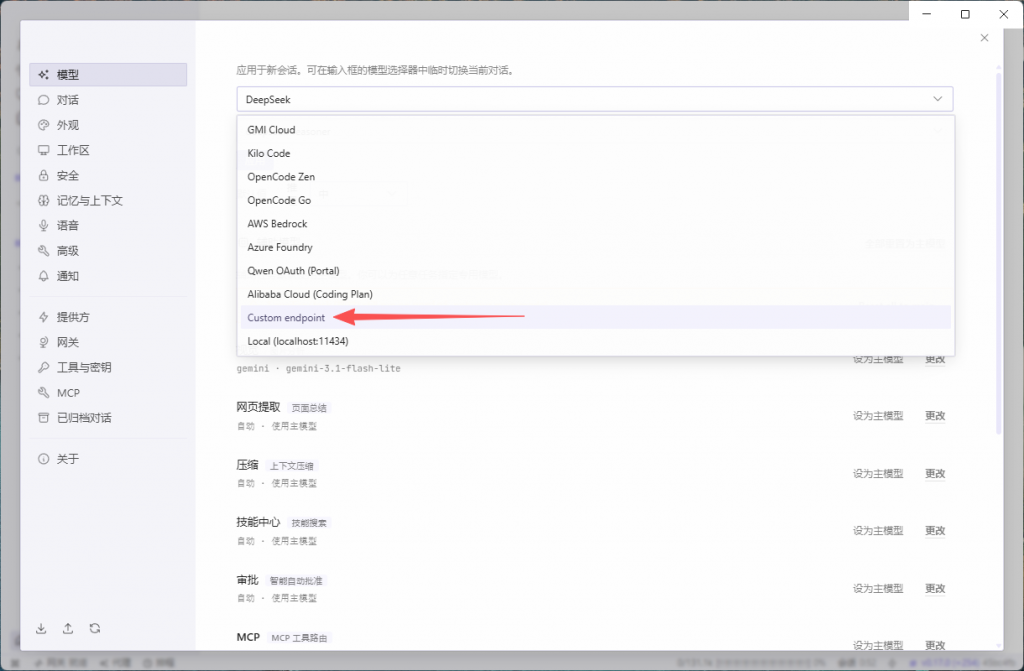Click the 模型 sparkle icon
This screenshot has width=1024, height=671.
(x=43, y=74)
